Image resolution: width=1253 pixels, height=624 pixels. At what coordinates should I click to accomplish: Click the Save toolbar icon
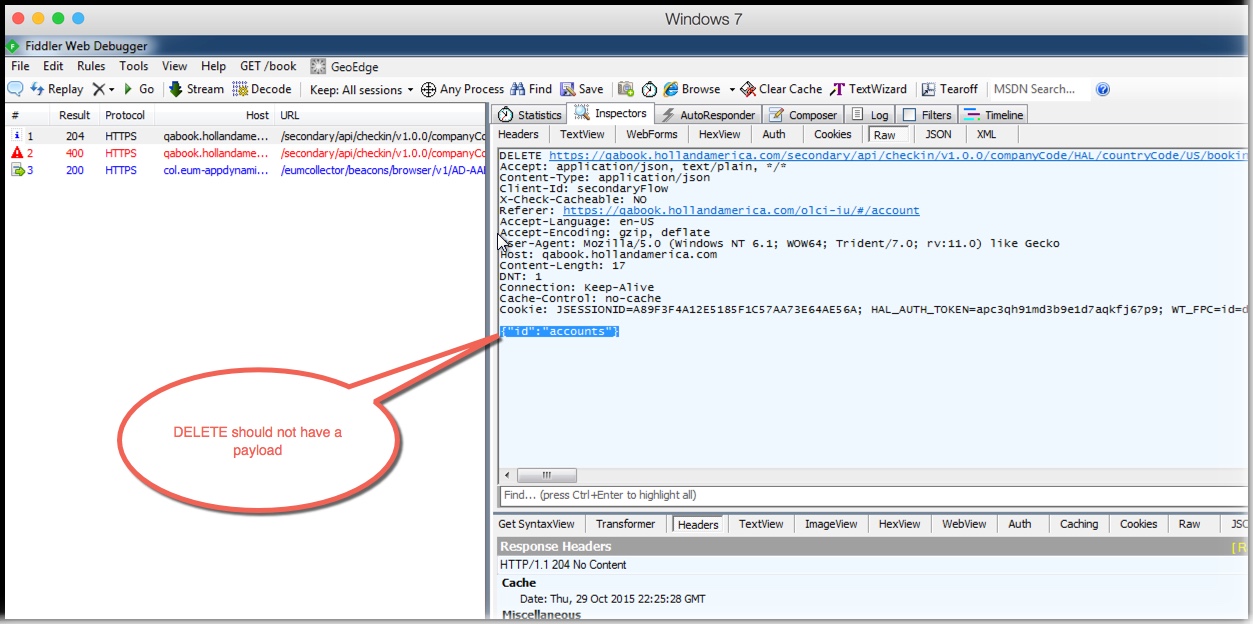pyautogui.click(x=568, y=89)
